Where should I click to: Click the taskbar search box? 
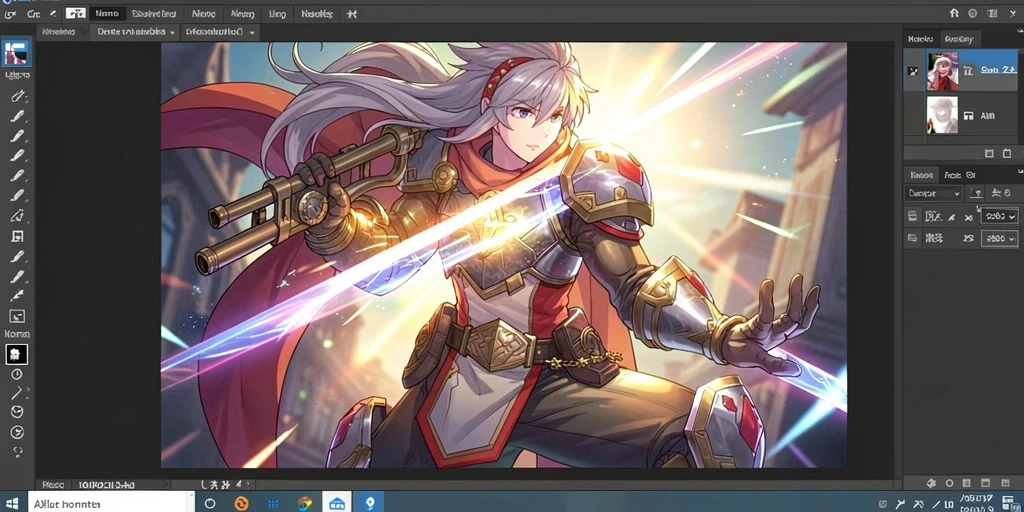click(111, 503)
